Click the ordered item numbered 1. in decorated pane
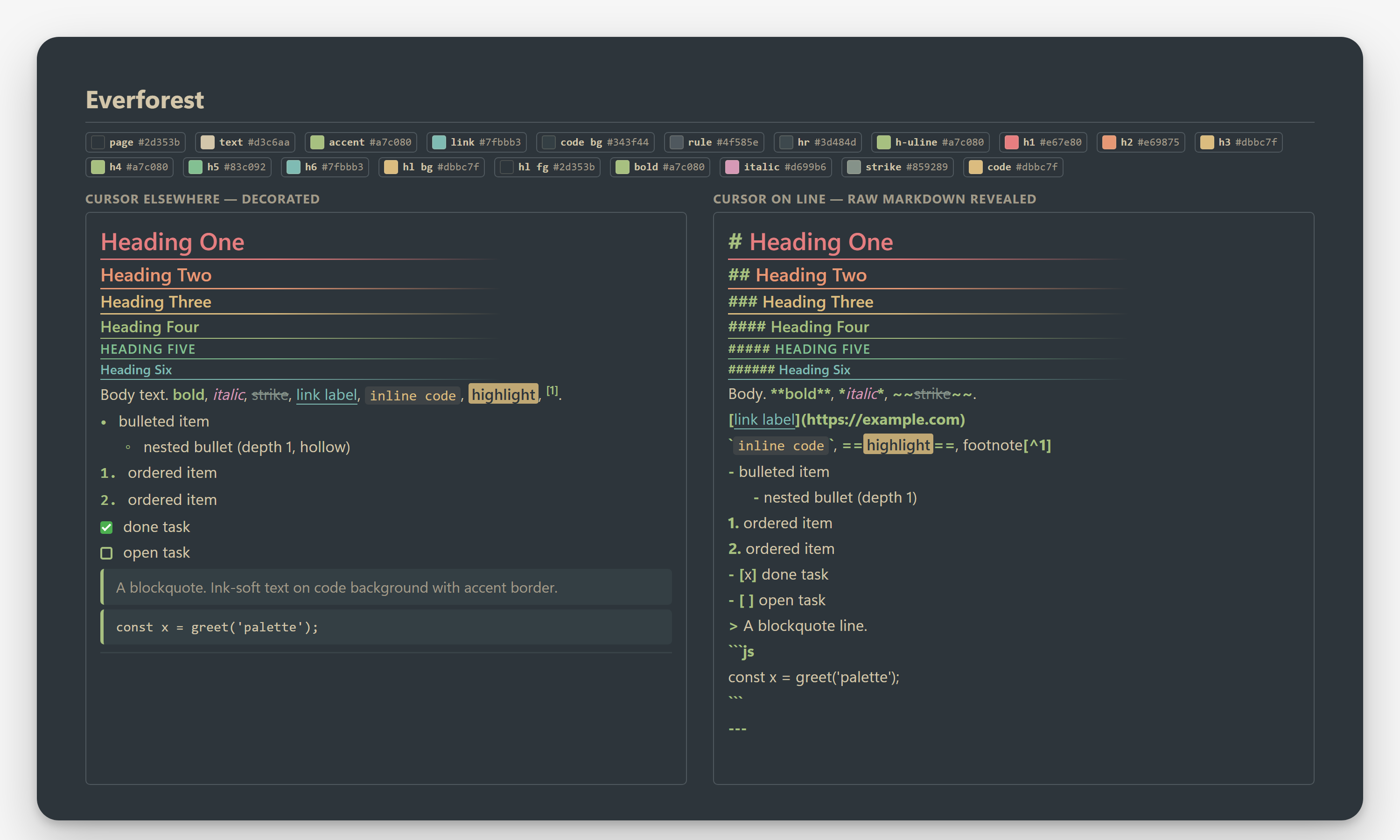The height and width of the screenshot is (840, 1400). 159,473
